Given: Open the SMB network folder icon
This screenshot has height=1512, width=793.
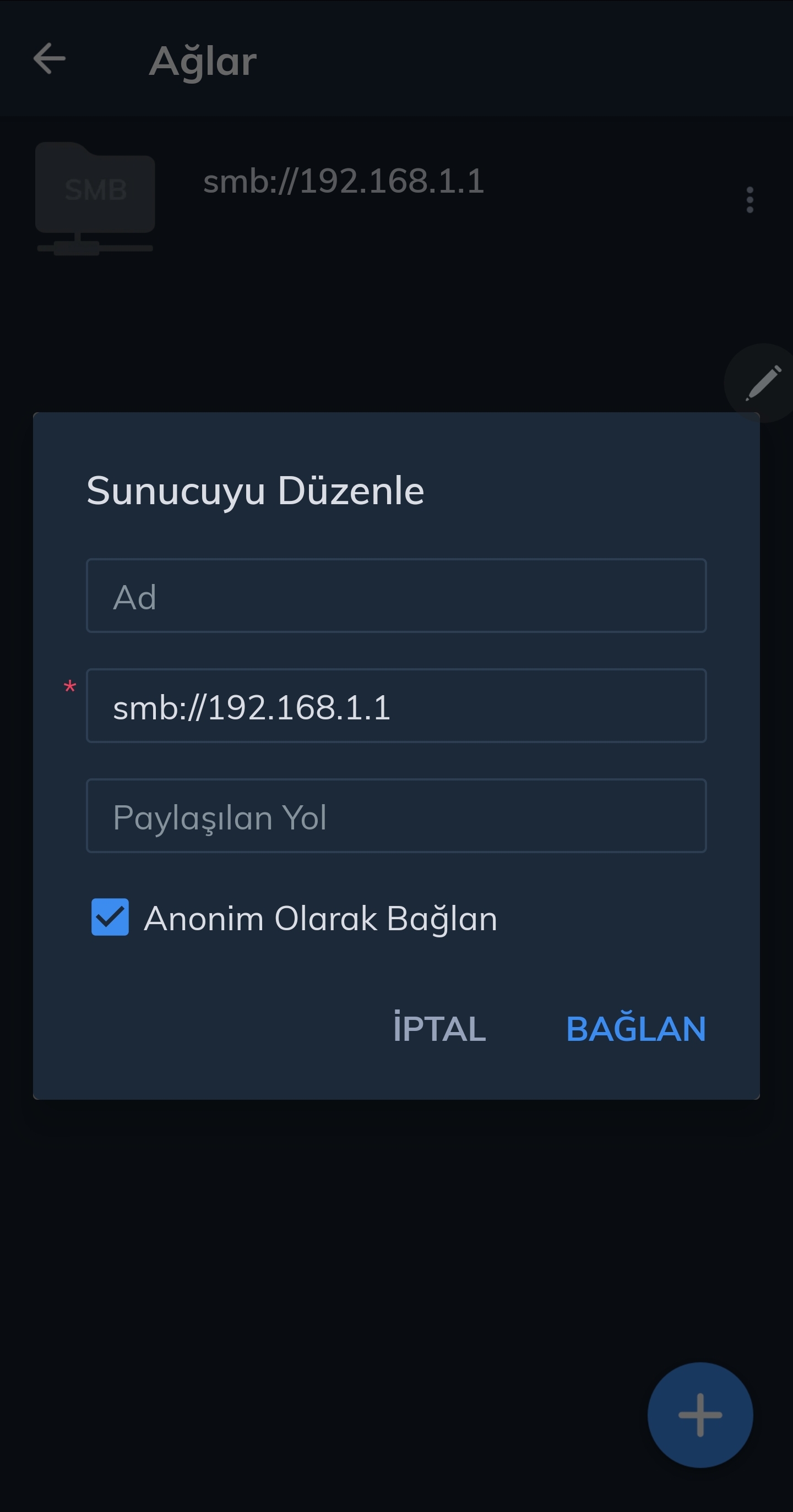Looking at the screenshot, I should point(95,198).
